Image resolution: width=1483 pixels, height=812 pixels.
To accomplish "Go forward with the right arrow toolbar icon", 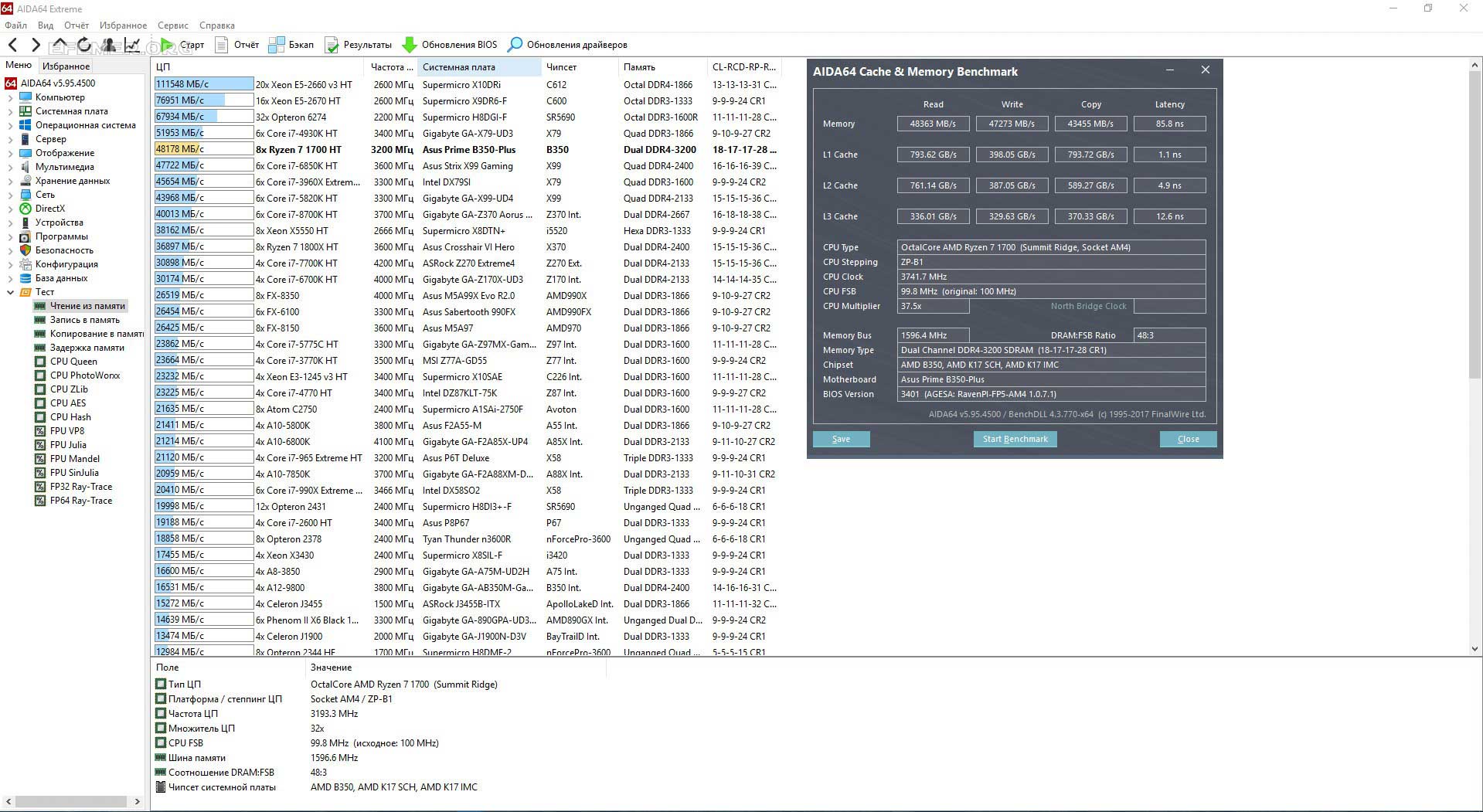I will pyautogui.click(x=35, y=45).
